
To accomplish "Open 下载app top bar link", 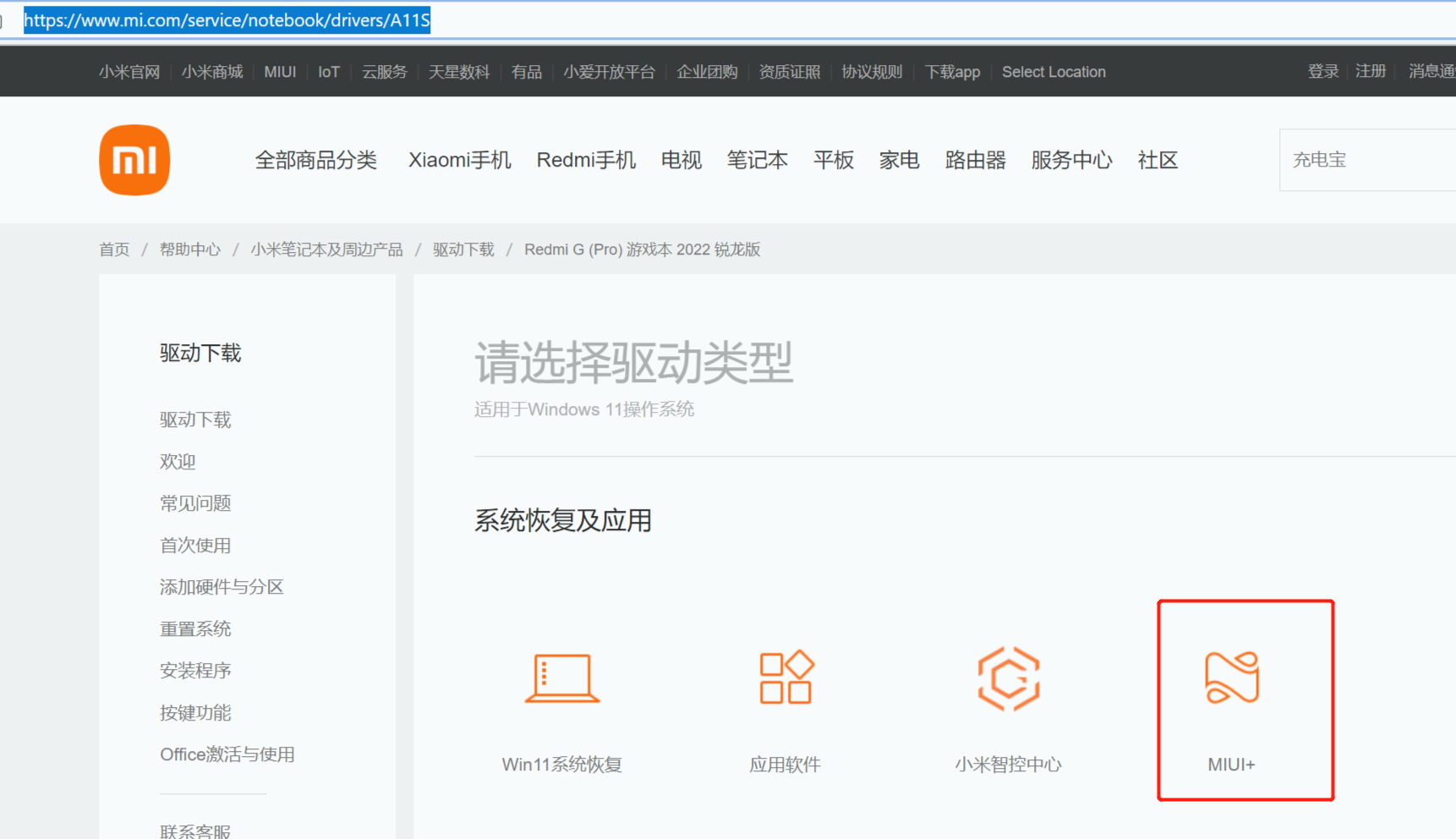I will tap(952, 72).
